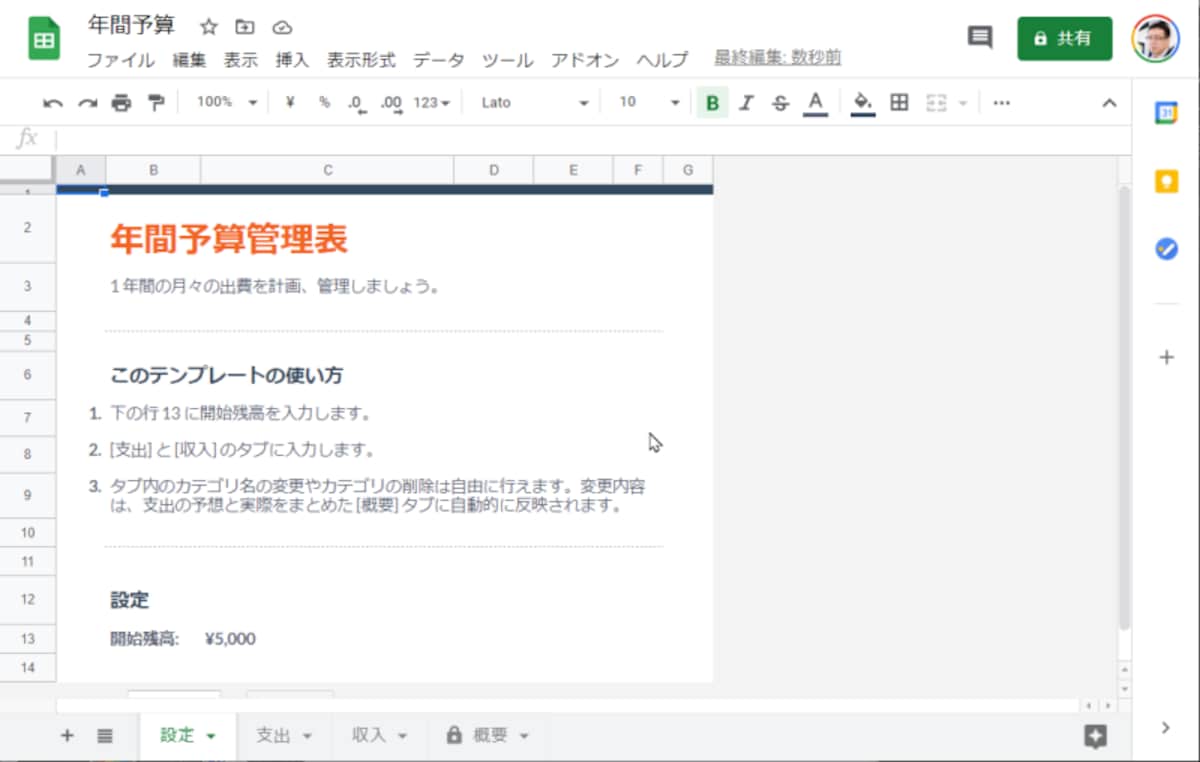The image size is (1200, 762).
Task: Open the Google account avatar
Action: point(1156,38)
